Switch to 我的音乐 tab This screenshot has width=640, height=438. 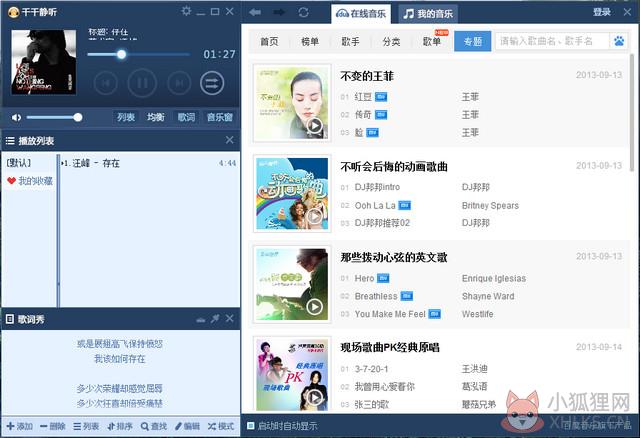point(428,14)
